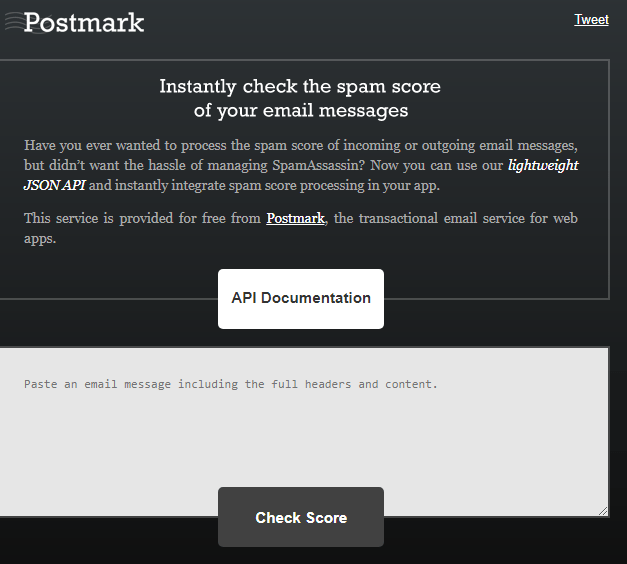627x564 pixels.
Task: Open the API Documentation button
Action: pyautogui.click(x=301, y=299)
